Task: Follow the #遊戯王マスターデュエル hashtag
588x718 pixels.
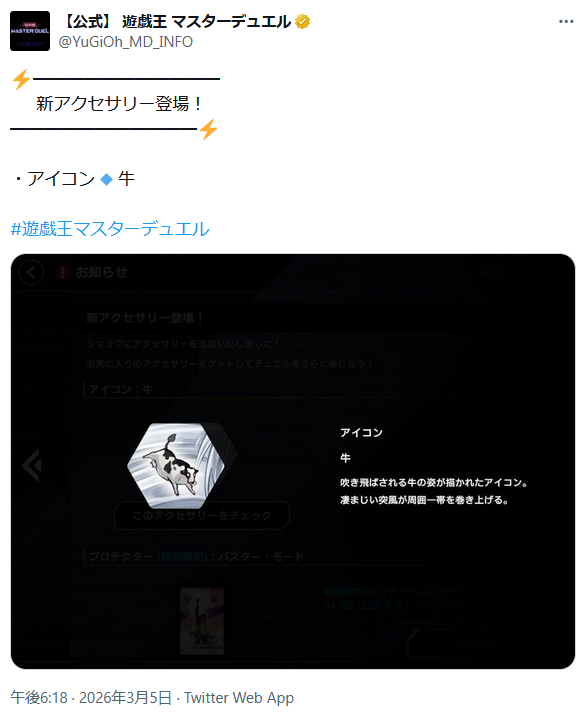Action: (x=110, y=228)
